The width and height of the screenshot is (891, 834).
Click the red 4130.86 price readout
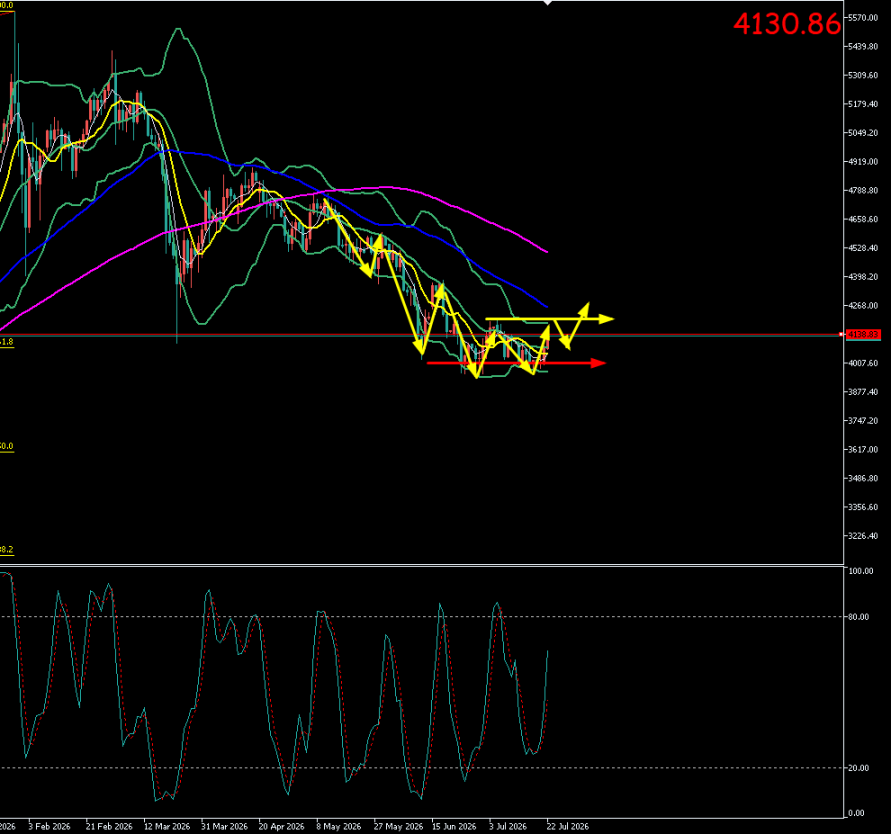[x=786, y=24]
